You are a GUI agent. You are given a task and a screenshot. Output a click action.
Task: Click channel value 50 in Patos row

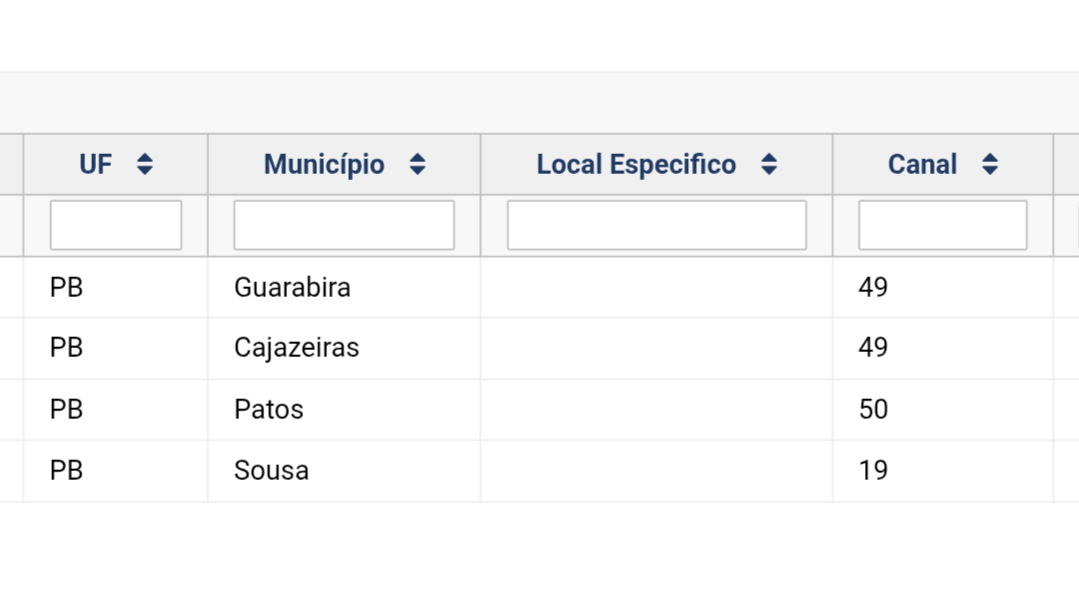coord(873,409)
